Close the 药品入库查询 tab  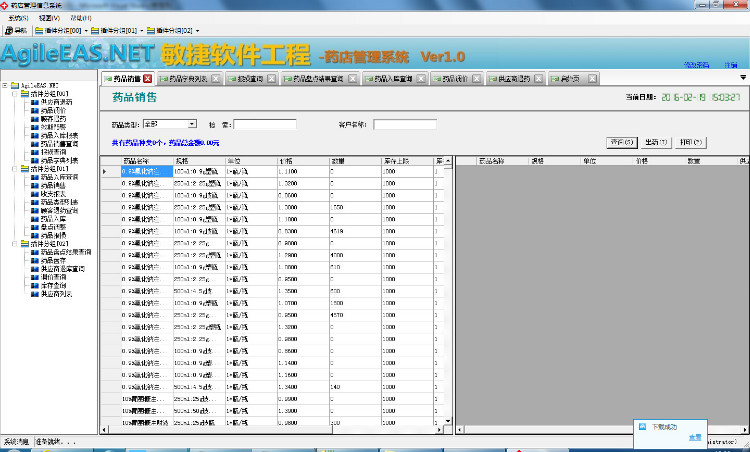tap(421, 78)
